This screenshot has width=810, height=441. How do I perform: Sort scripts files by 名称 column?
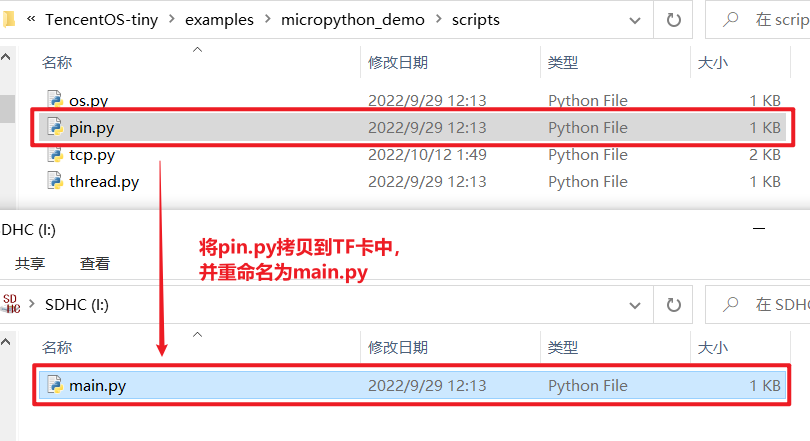[57, 62]
